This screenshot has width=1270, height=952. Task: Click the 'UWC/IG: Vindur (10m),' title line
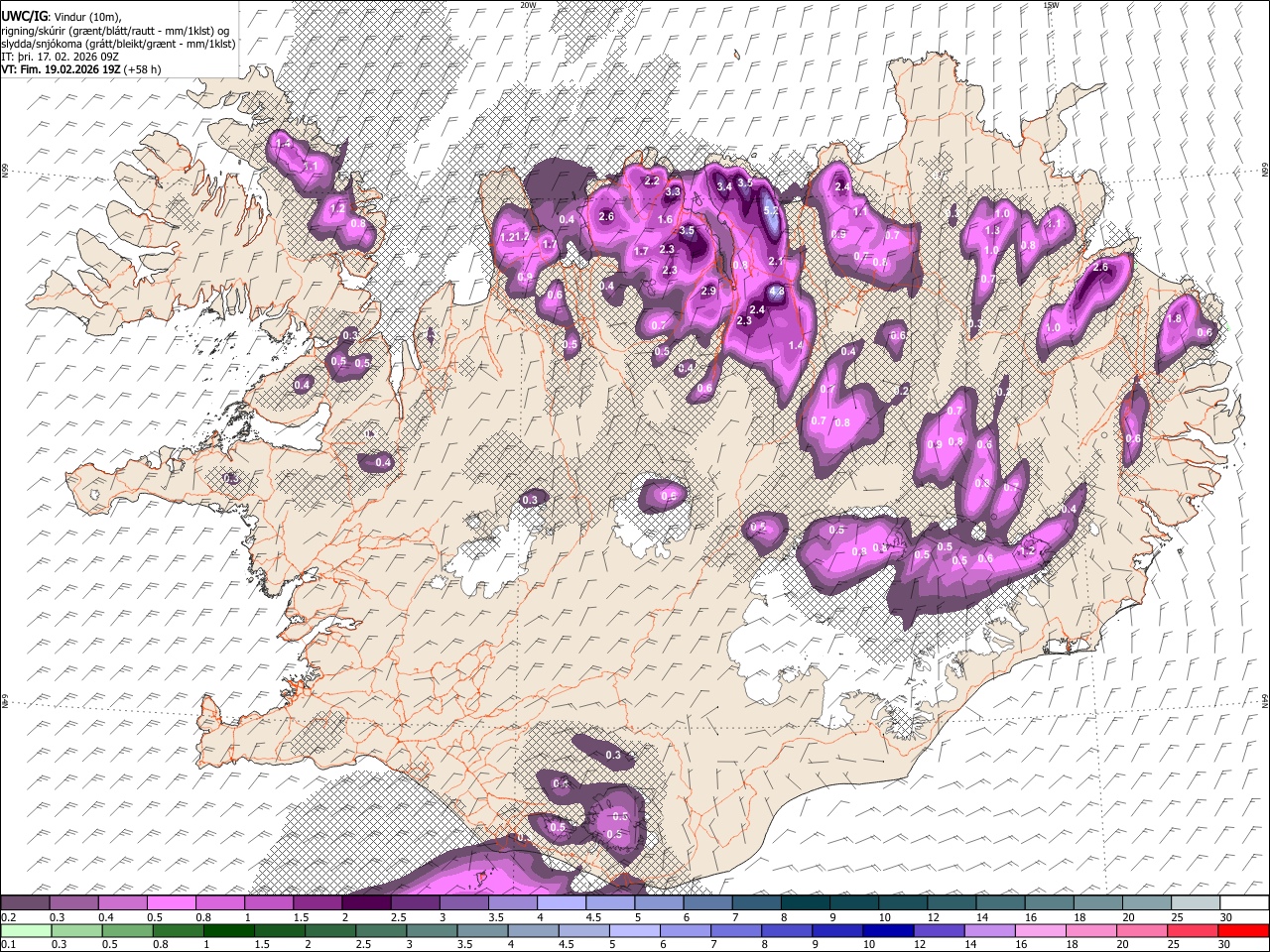pos(62,16)
